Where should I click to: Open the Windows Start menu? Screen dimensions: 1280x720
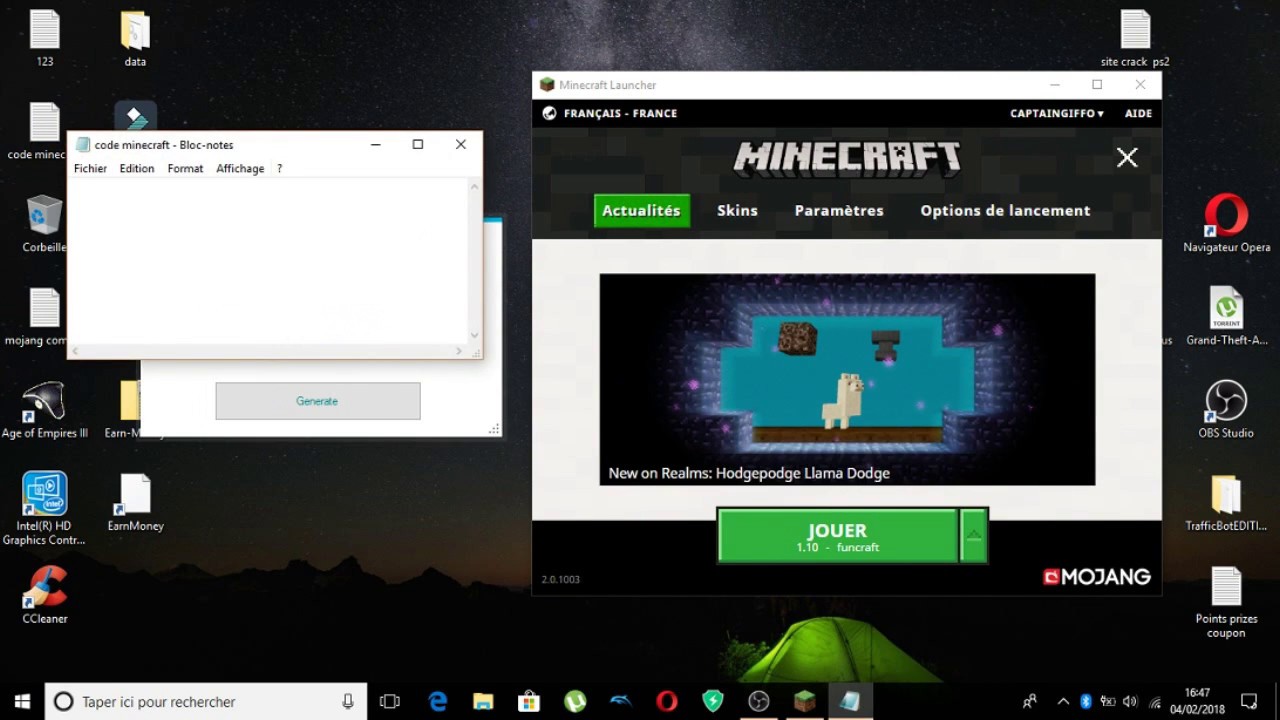[22, 702]
